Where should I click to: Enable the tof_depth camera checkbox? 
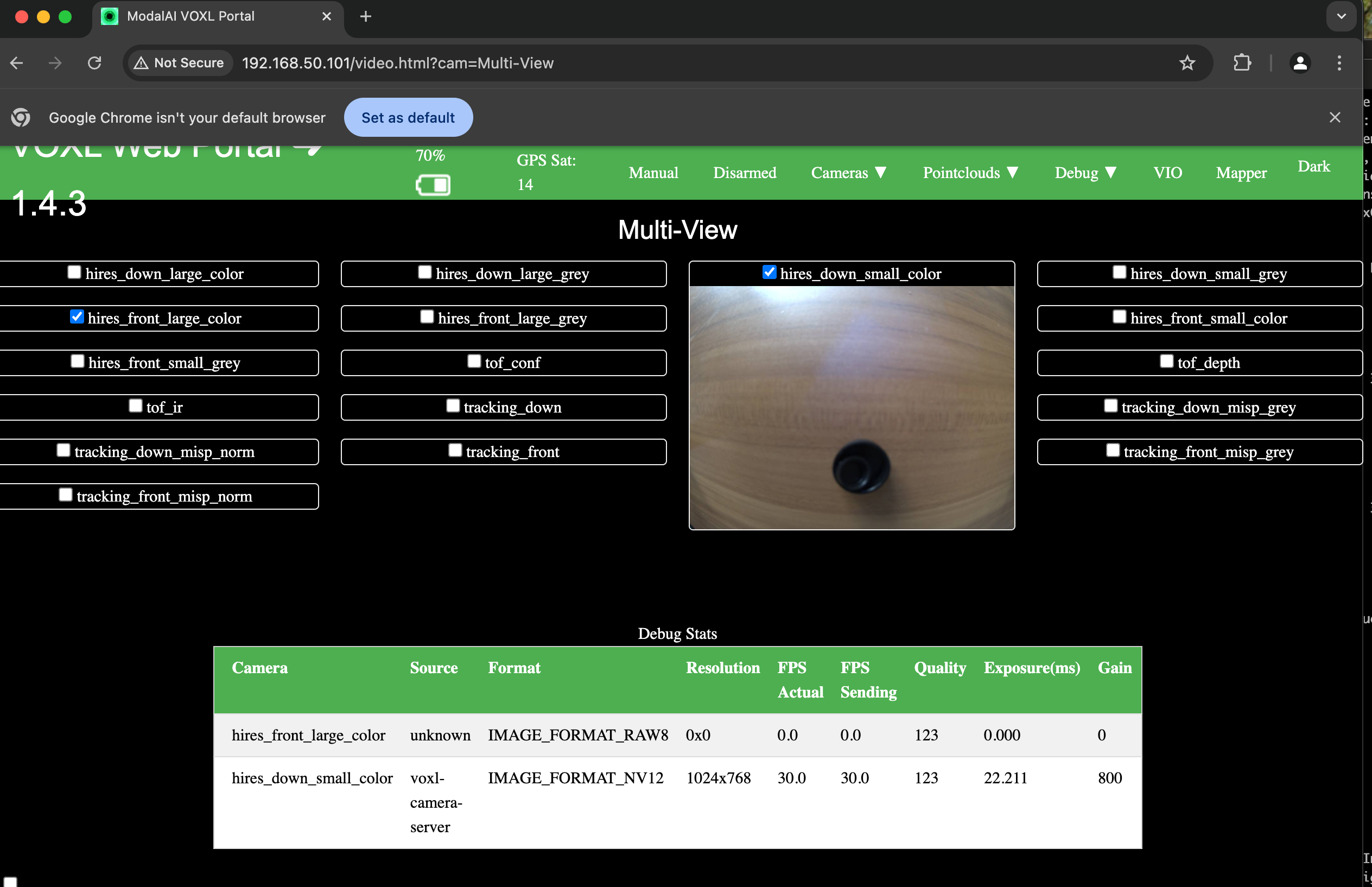pyautogui.click(x=1166, y=361)
